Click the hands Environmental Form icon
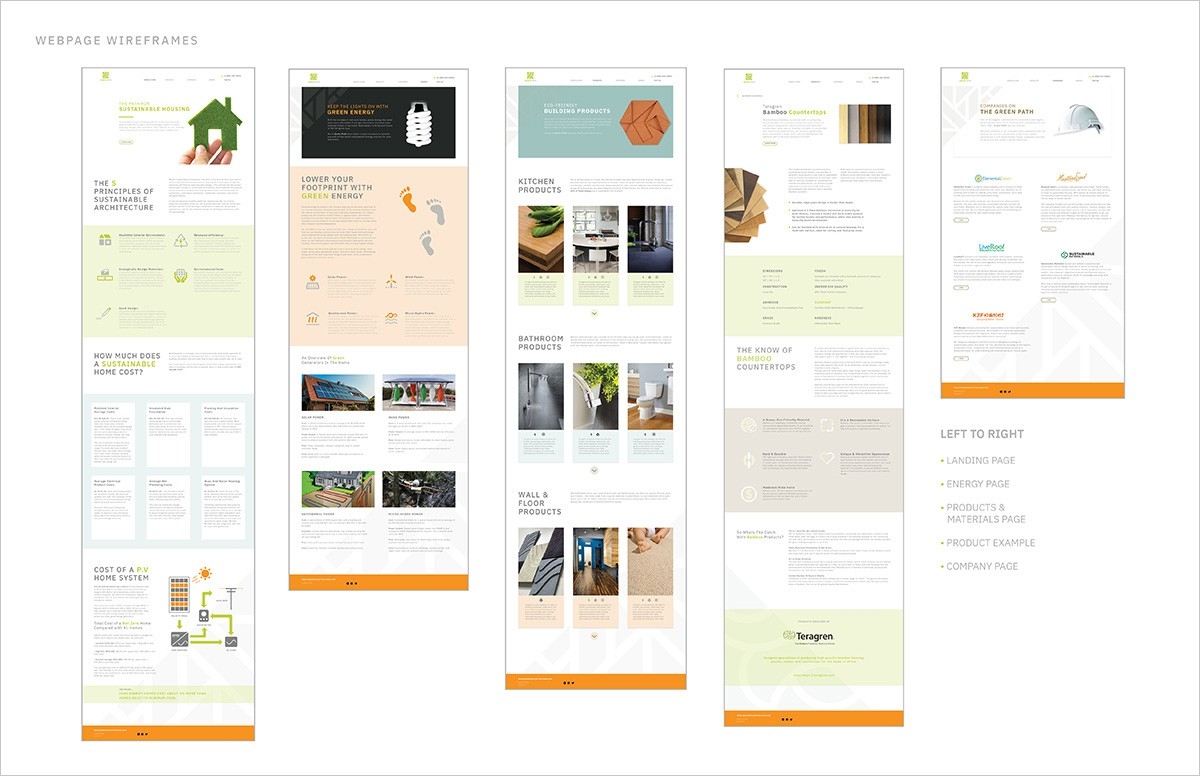This screenshot has height=776, width=1200. pyautogui.click(x=181, y=275)
